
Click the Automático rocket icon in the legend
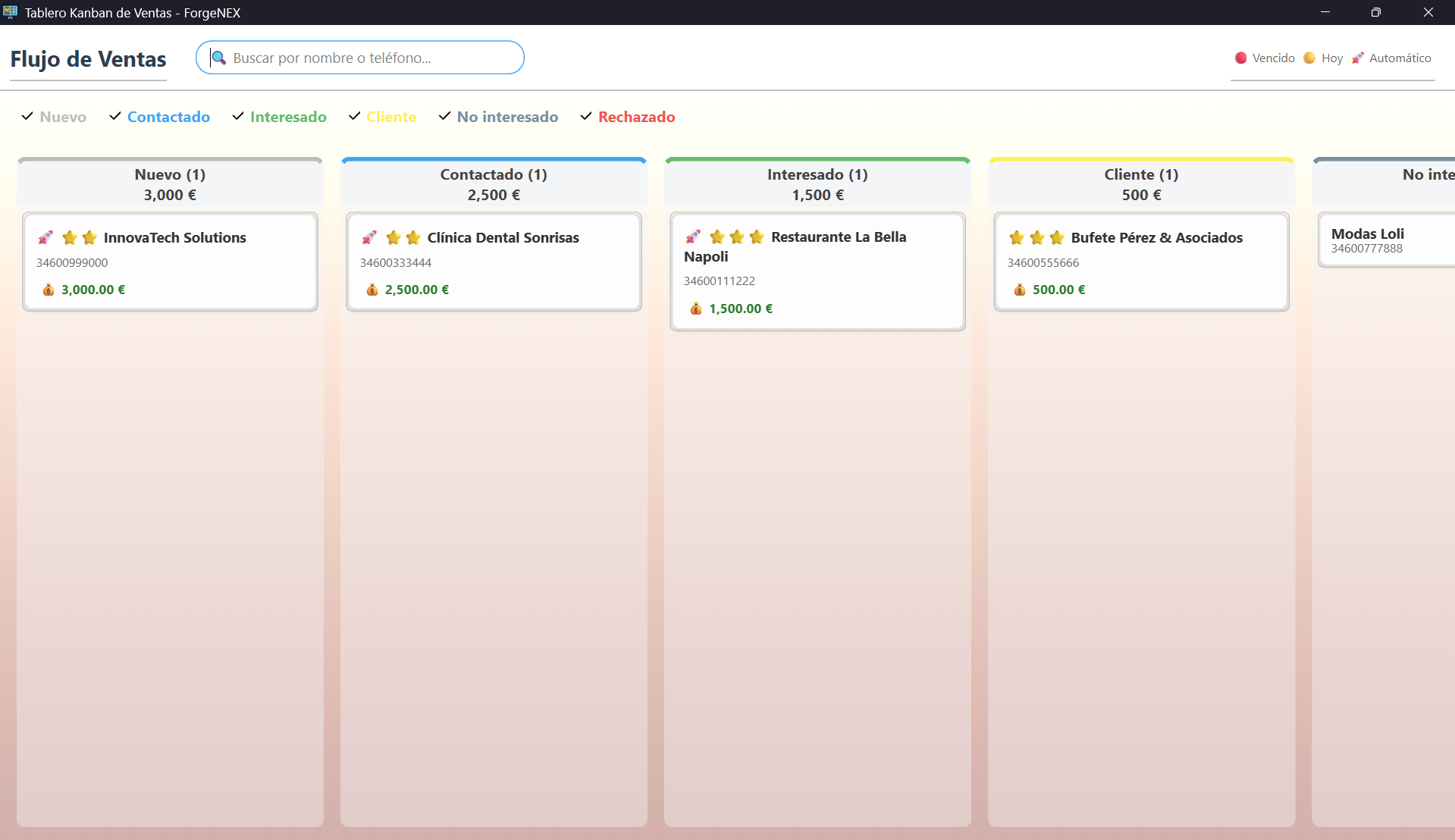(1358, 58)
